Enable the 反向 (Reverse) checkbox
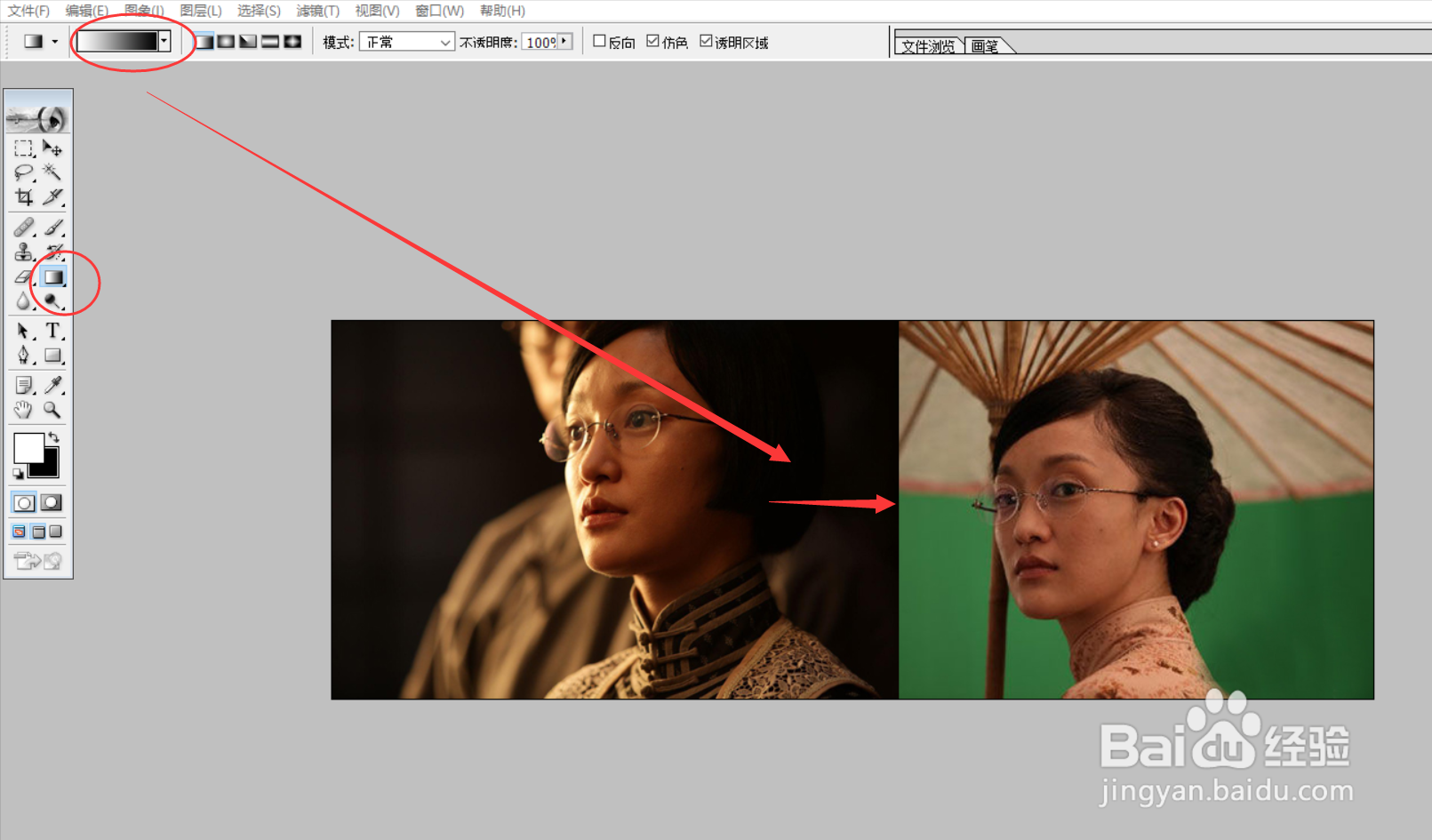 (599, 41)
